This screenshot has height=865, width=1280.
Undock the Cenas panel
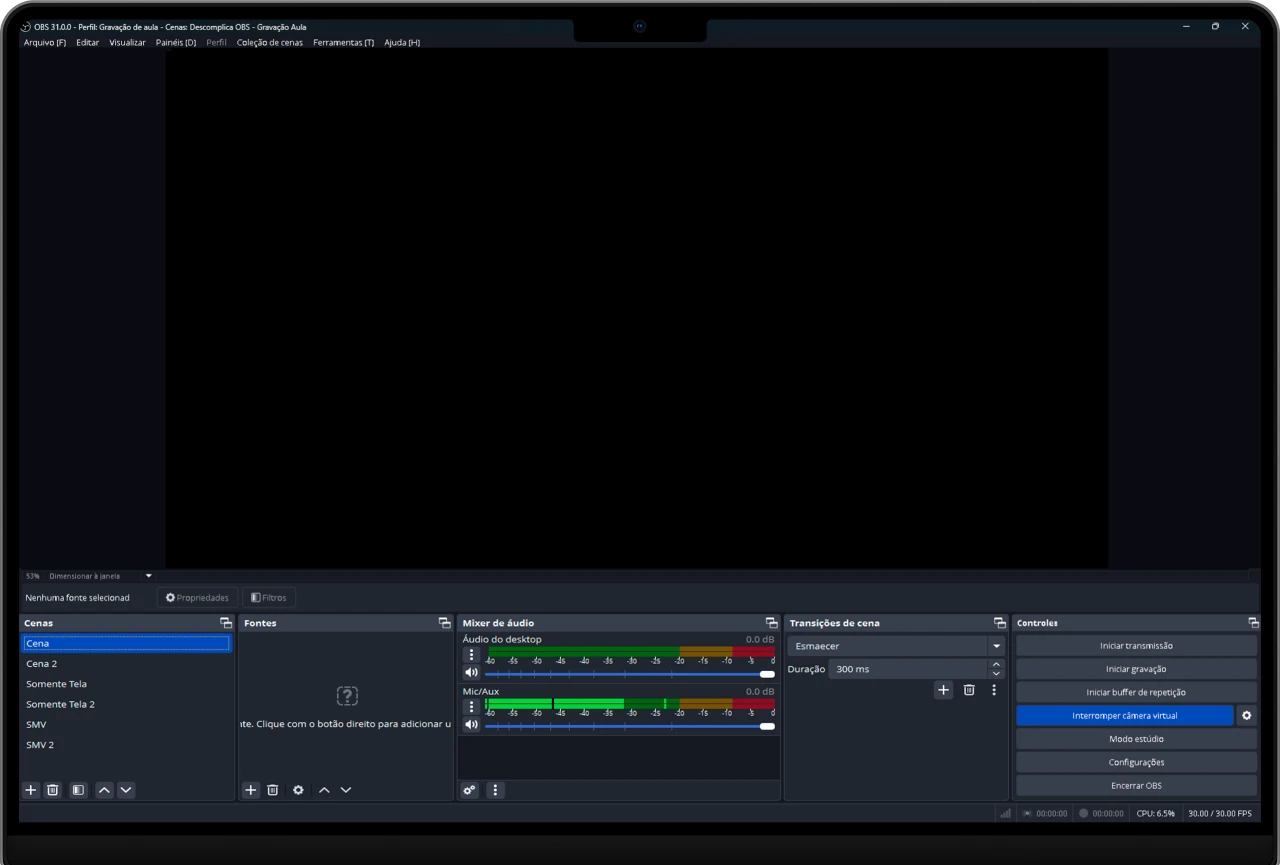[x=226, y=623]
